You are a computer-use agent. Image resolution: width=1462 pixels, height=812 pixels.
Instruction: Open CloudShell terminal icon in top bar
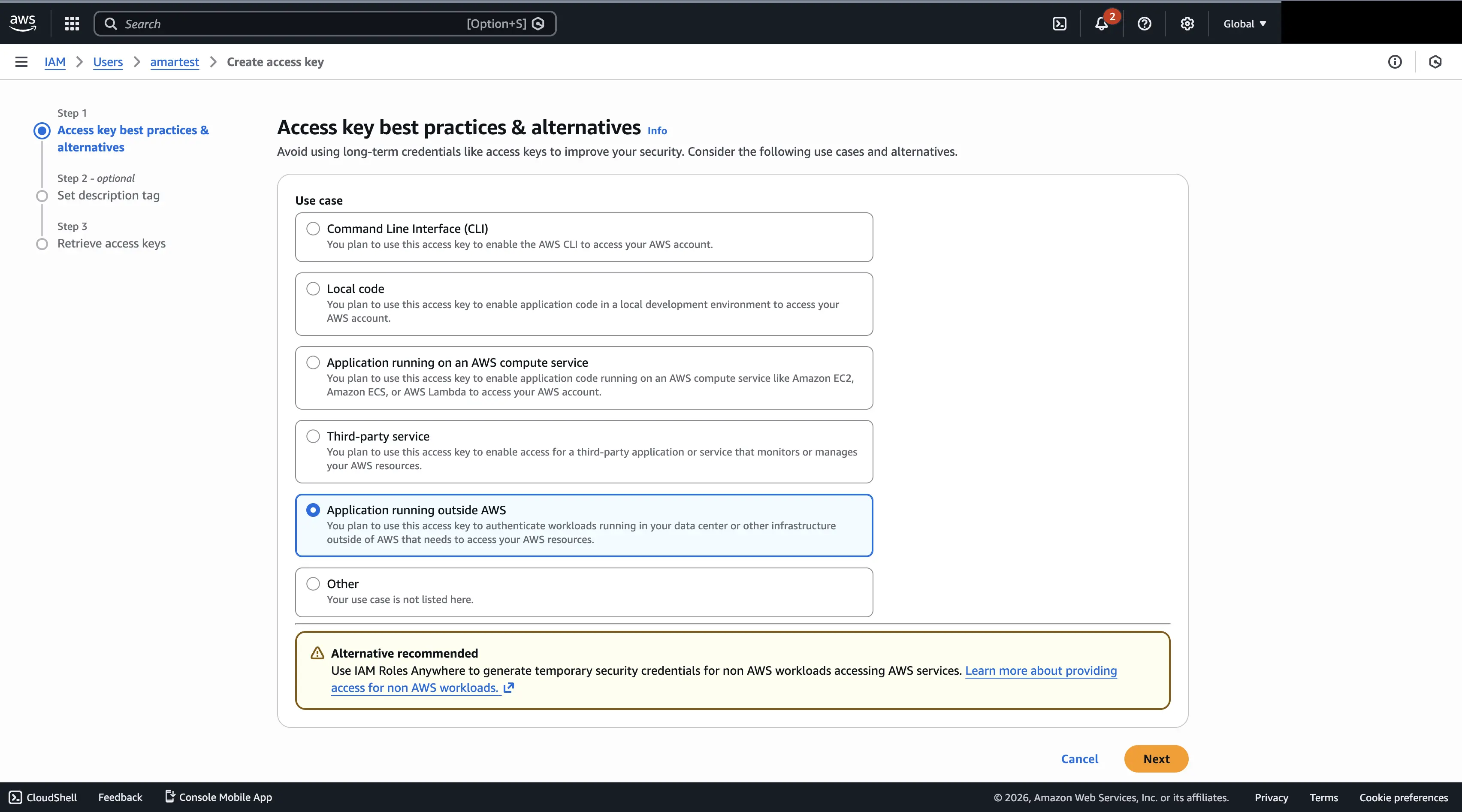click(1060, 24)
